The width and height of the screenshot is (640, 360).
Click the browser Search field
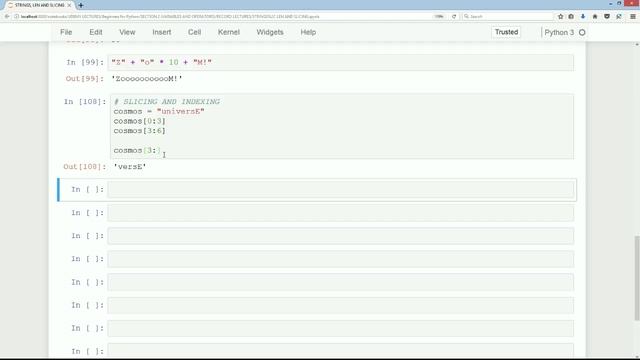(507, 16)
